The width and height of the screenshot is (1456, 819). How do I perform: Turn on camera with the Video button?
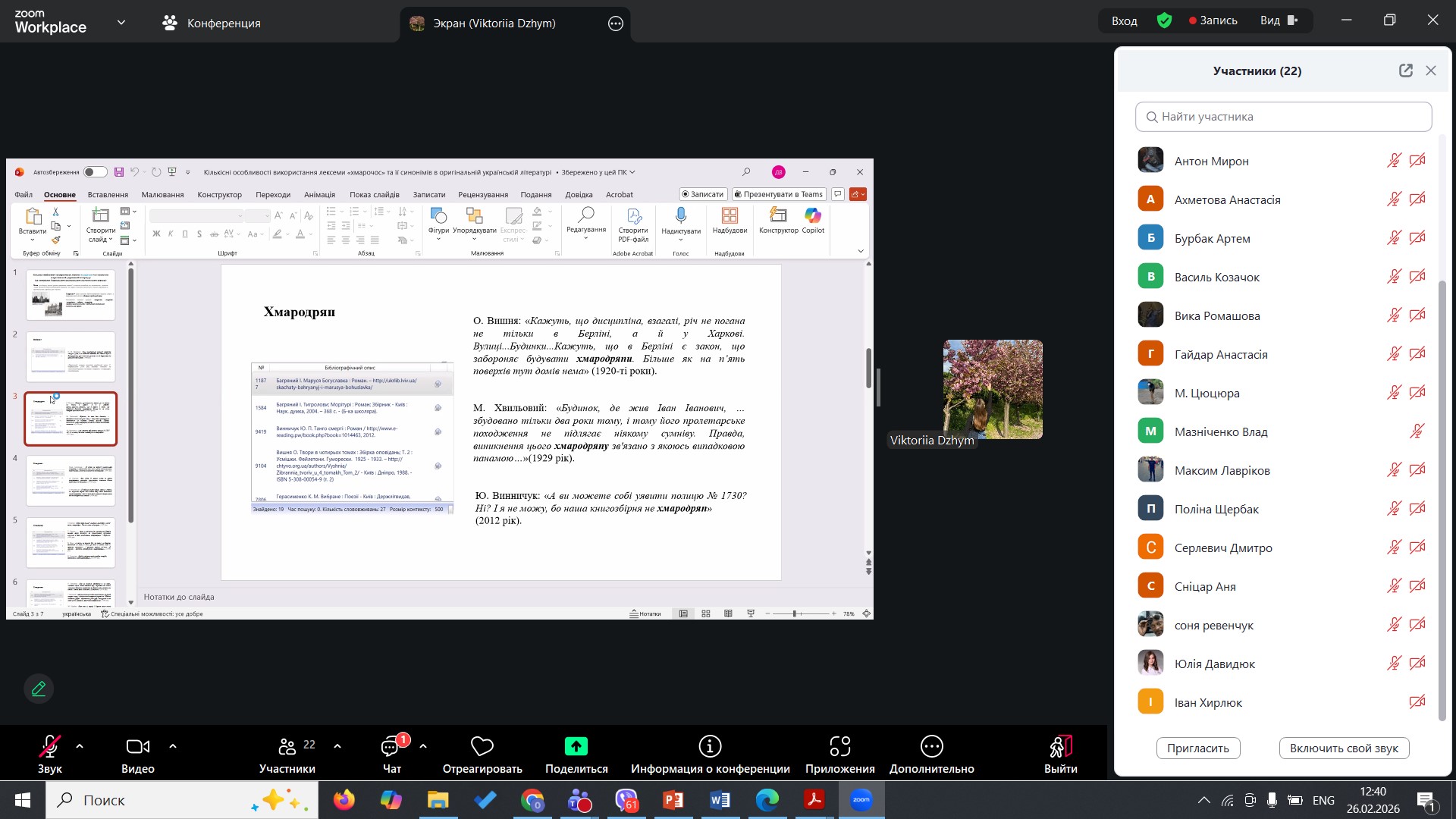point(137,747)
